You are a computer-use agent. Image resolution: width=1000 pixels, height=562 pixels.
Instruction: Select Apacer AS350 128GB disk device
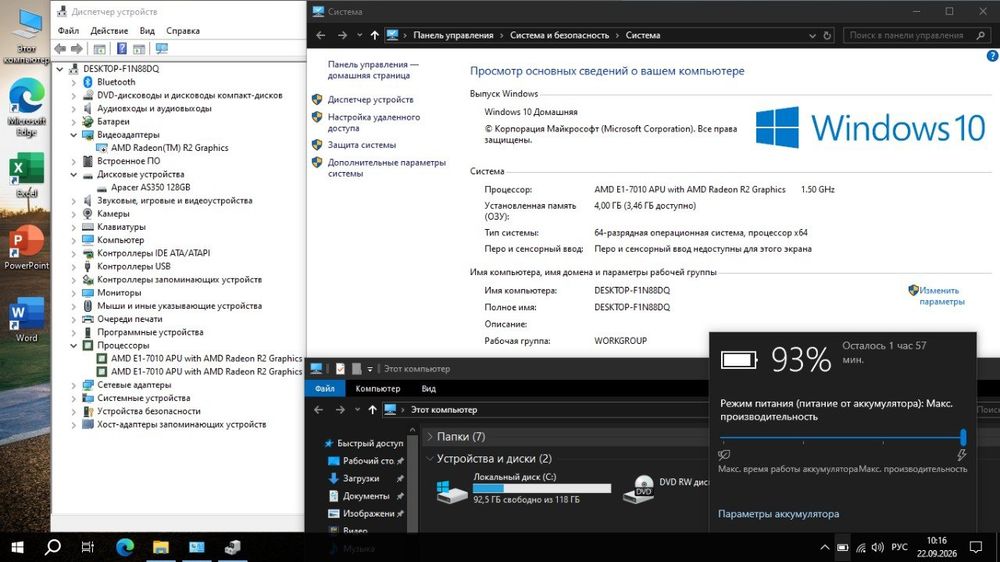[x=151, y=188]
